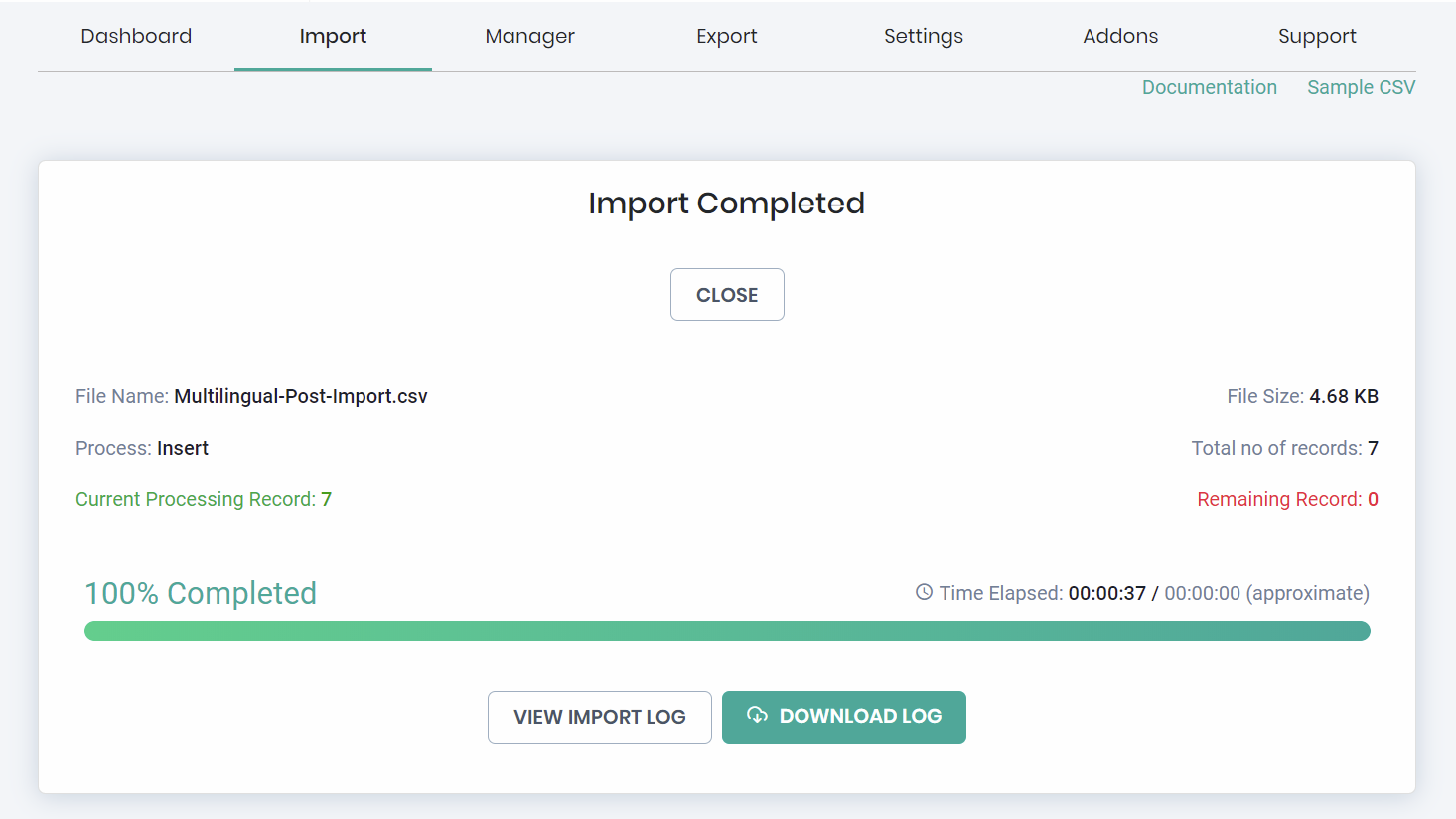Click the green import progress bar

tap(727, 631)
